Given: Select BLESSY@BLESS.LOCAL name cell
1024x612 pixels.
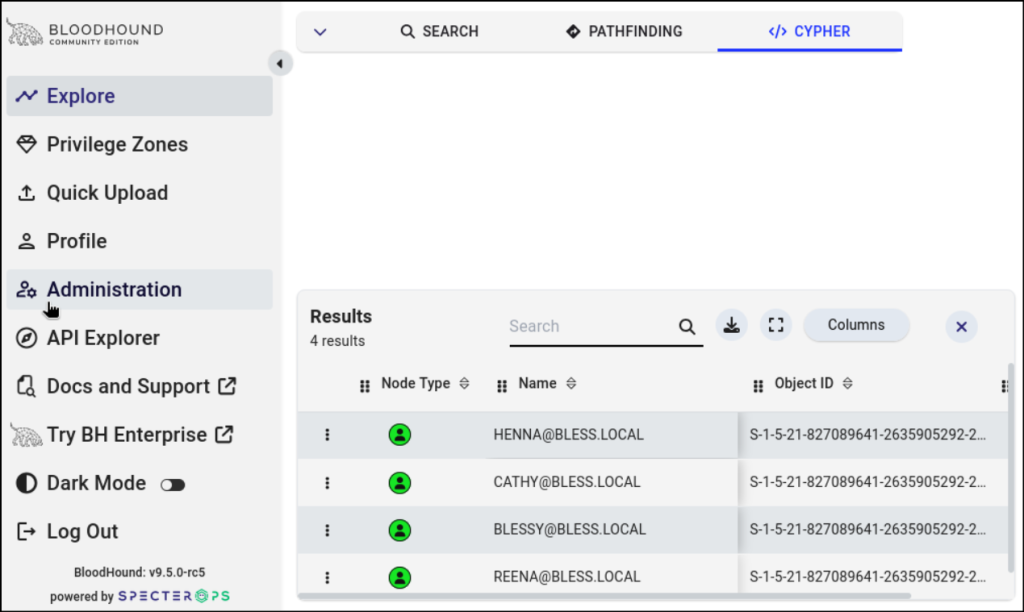Looking at the screenshot, I should click(x=569, y=529).
